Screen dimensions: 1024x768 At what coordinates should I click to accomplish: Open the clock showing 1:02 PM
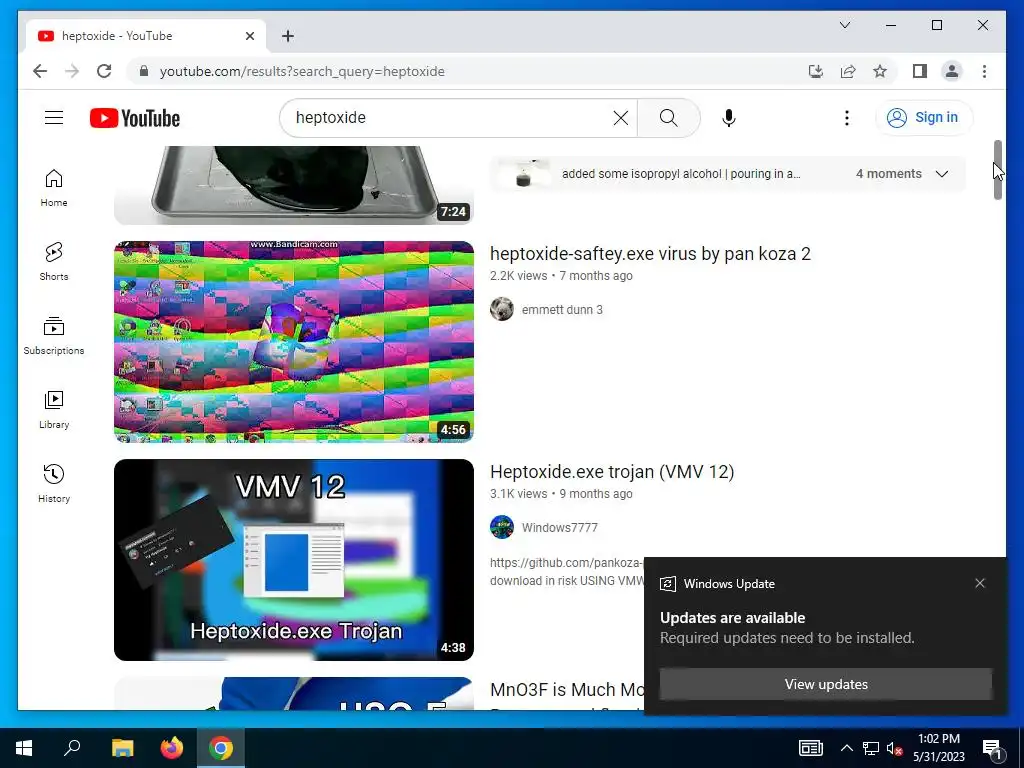tap(938, 748)
